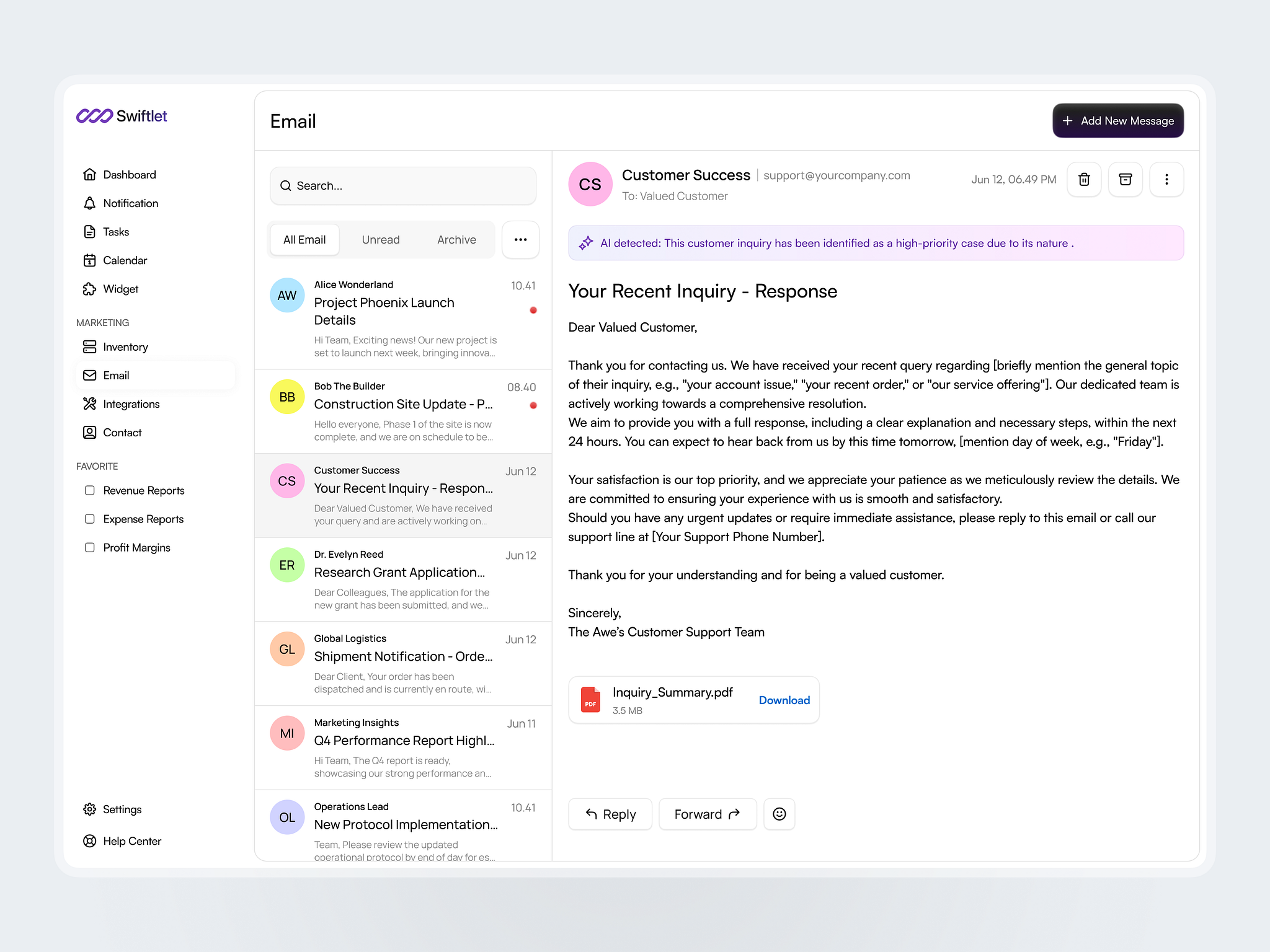Click the red PDF attachment icon
This screenshot has width=1270, height=952.
[590, 700]
